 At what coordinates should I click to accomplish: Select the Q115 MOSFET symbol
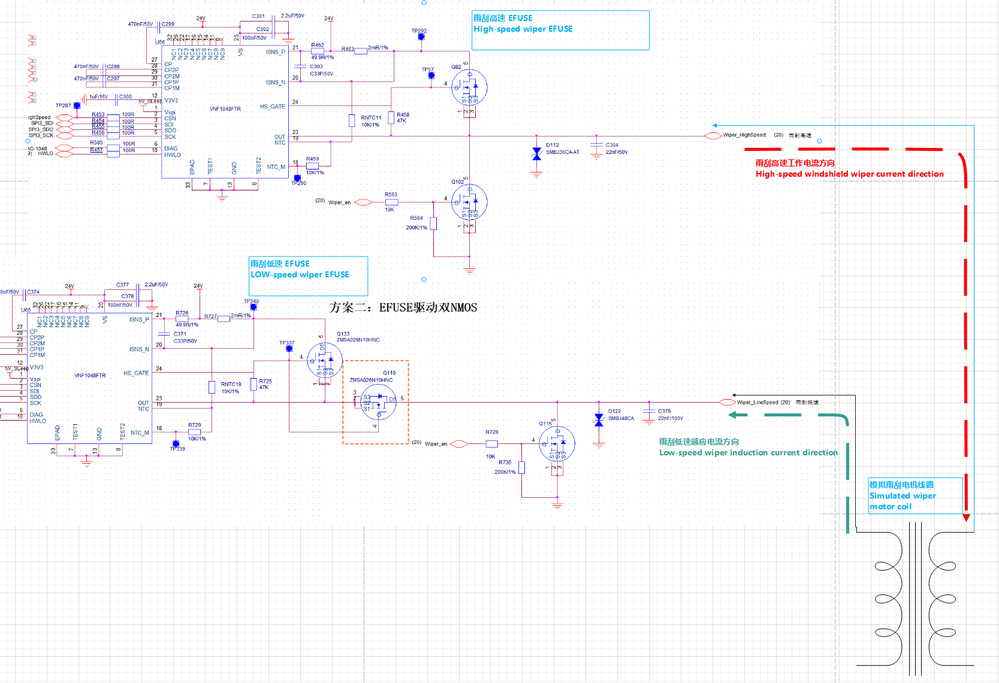click(557, 444)
